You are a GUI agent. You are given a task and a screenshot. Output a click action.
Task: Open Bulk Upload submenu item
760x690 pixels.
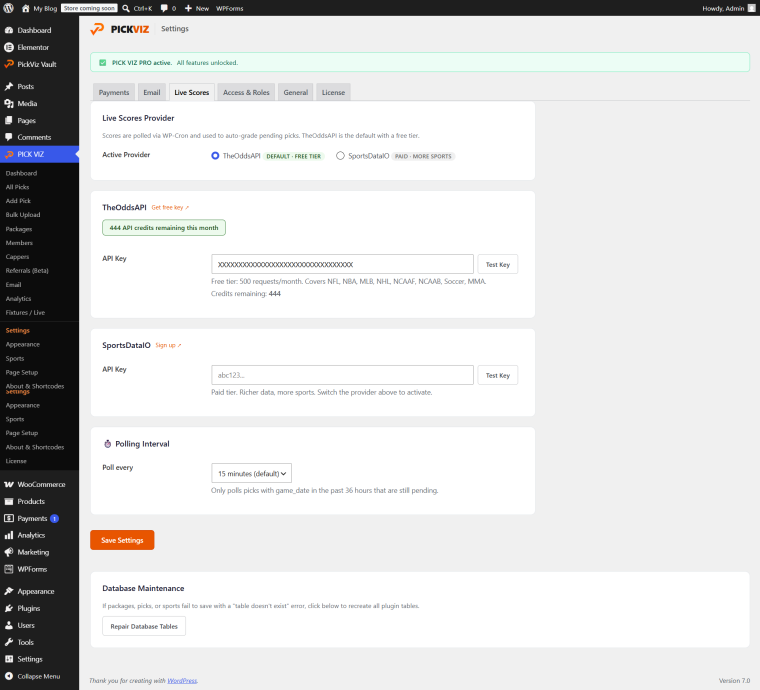[23, 215]
